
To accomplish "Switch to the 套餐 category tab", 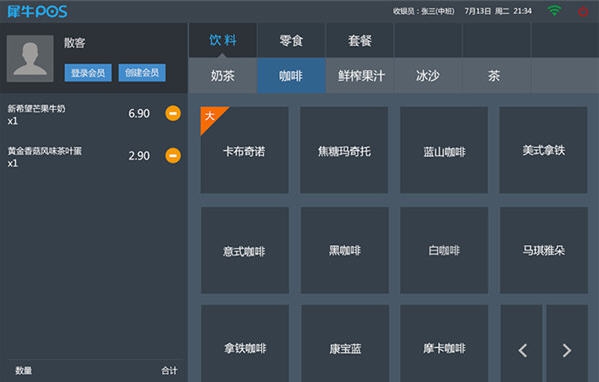I will click(x=359, y=40).
